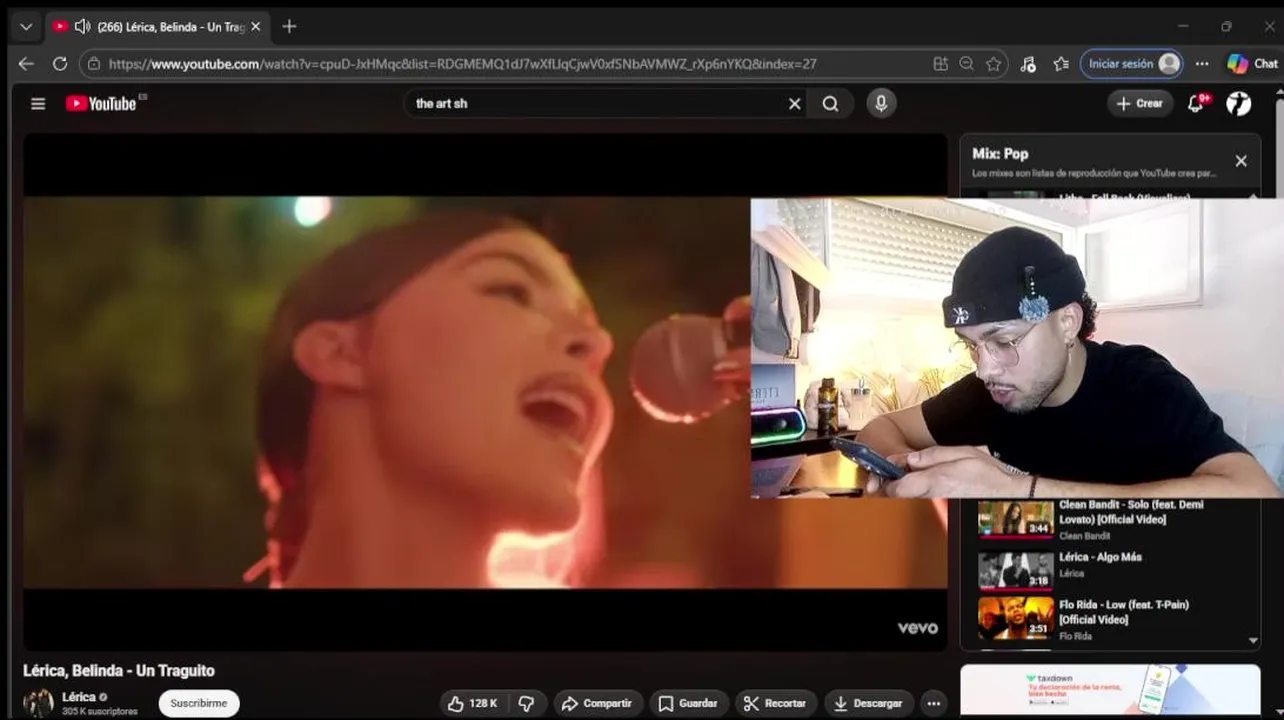Open Copilot Chat sidebar
Screen dimensions: 1284x720
click(1252, 63)
